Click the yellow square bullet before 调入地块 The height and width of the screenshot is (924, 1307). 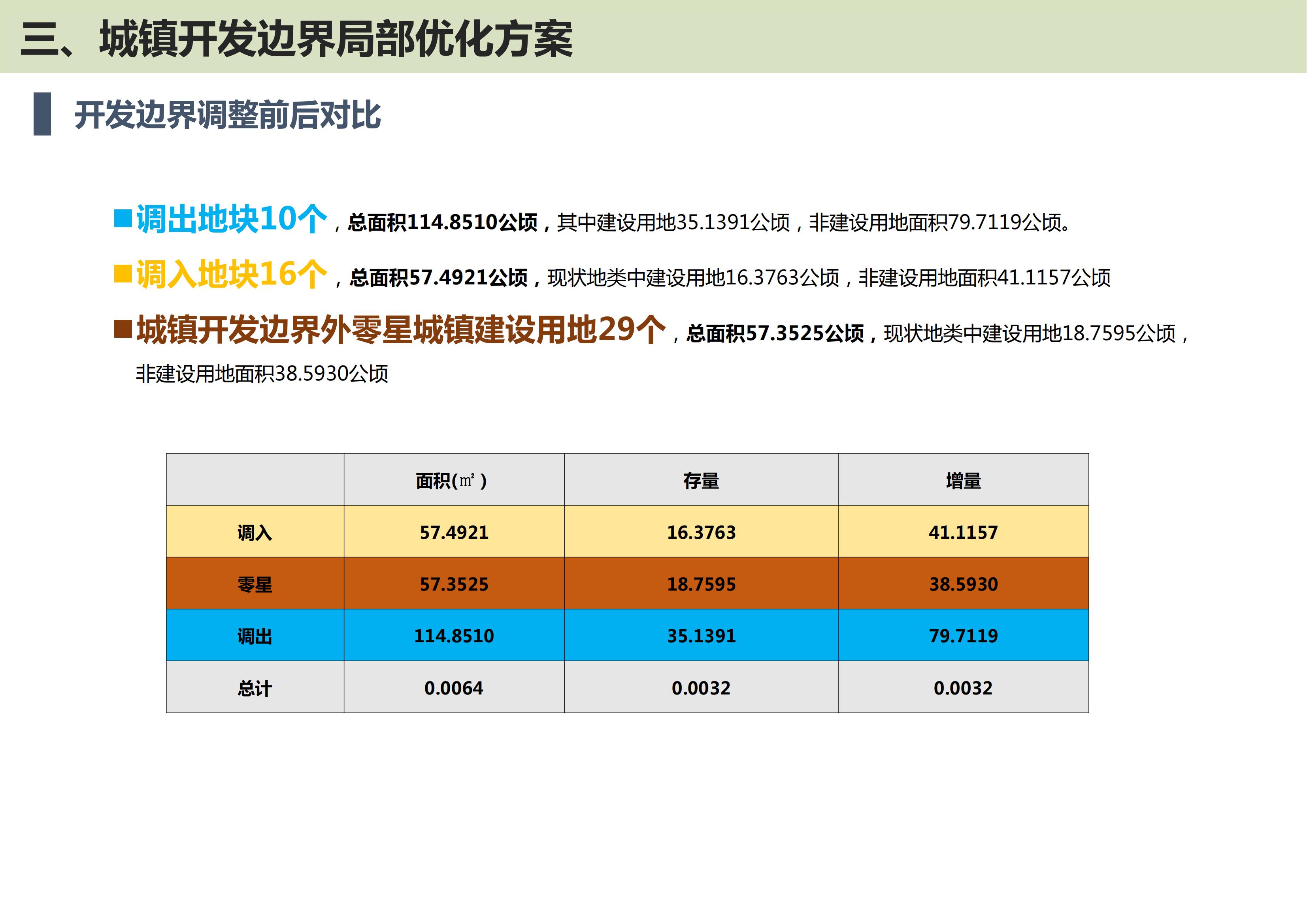[x=123, y=273]
